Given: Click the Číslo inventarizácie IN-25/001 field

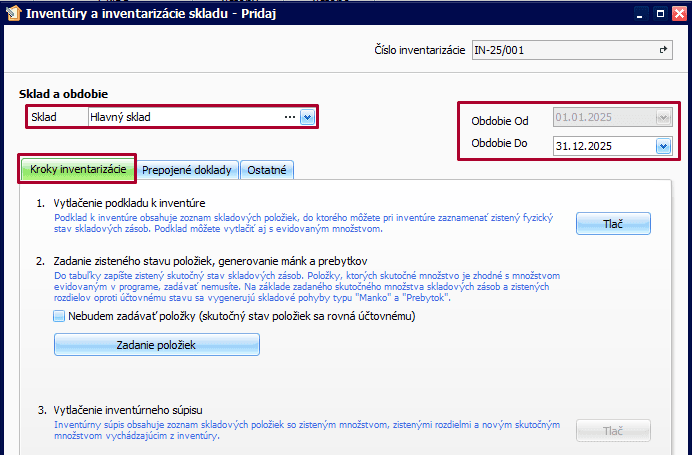Looking at the screenshot, I should (x=560, y=49).
